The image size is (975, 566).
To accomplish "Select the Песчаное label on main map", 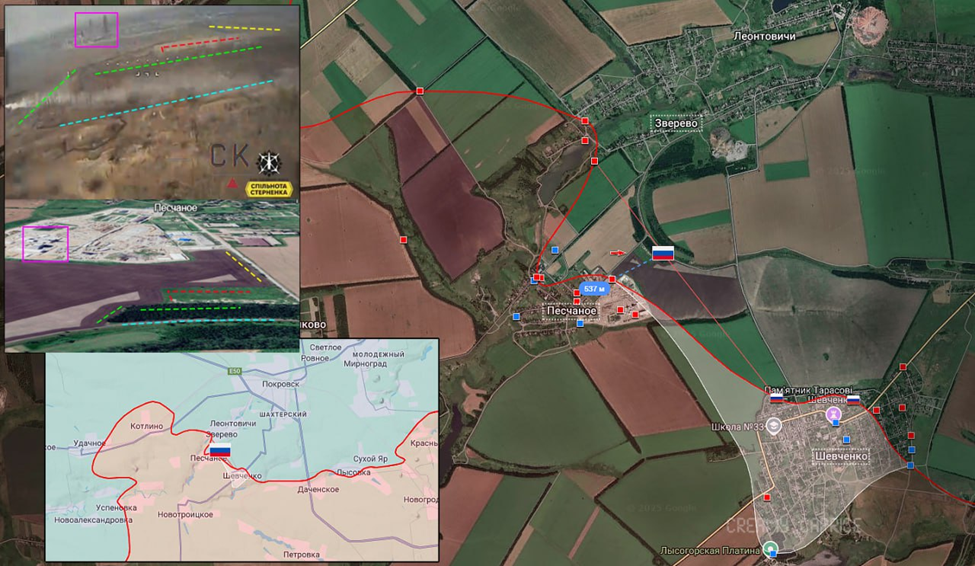I will tap(571, 310).
